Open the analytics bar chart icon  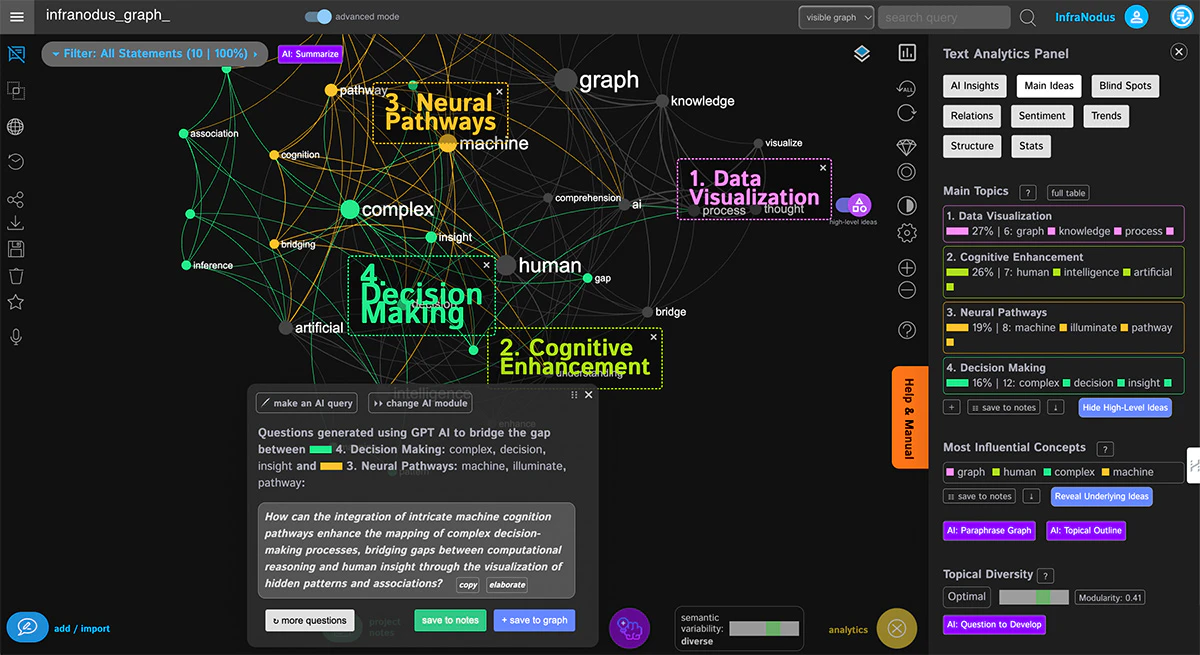pyautogui.click(x=907, y=52)
